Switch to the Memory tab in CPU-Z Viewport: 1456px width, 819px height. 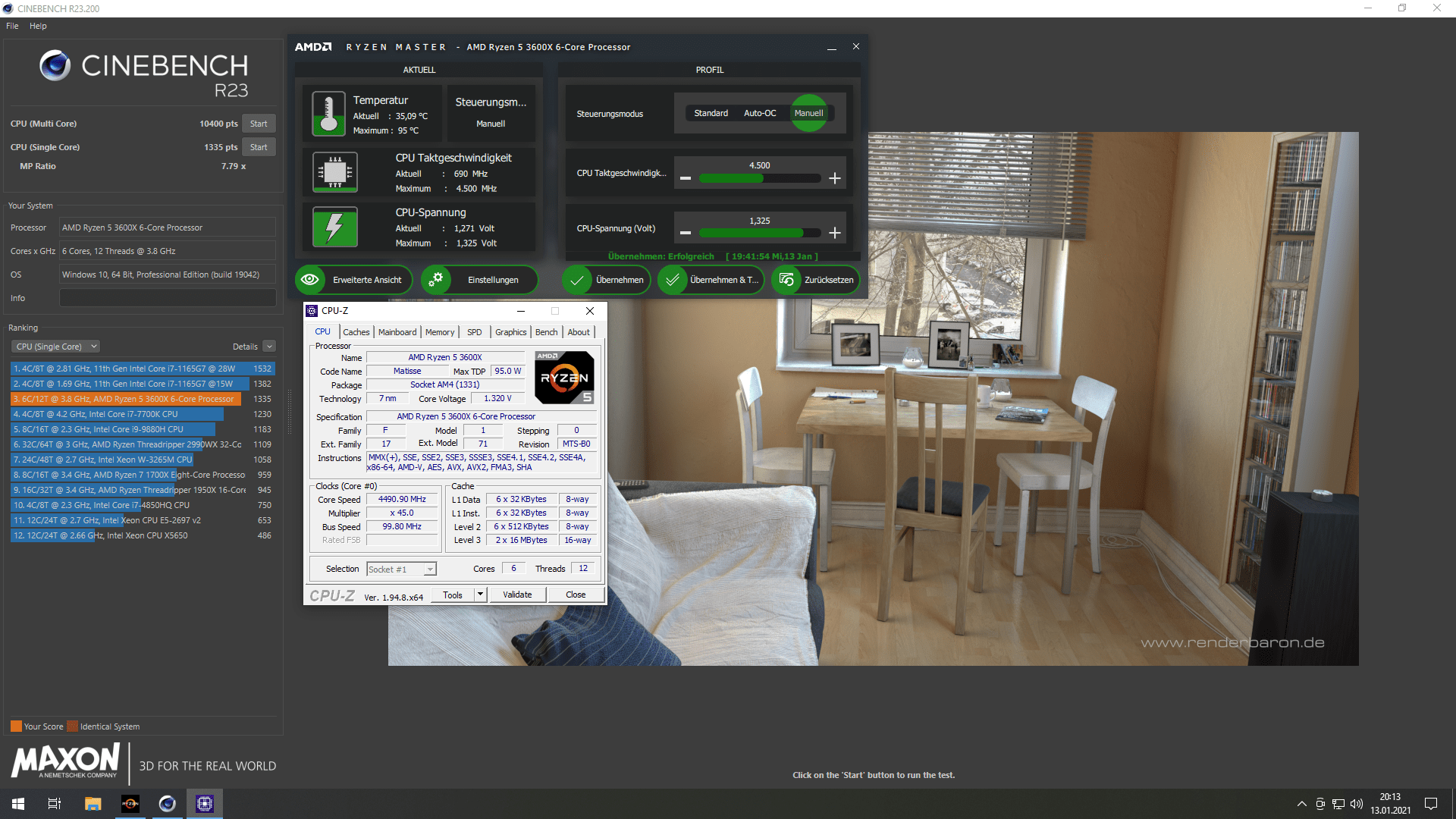click(440, 332)
